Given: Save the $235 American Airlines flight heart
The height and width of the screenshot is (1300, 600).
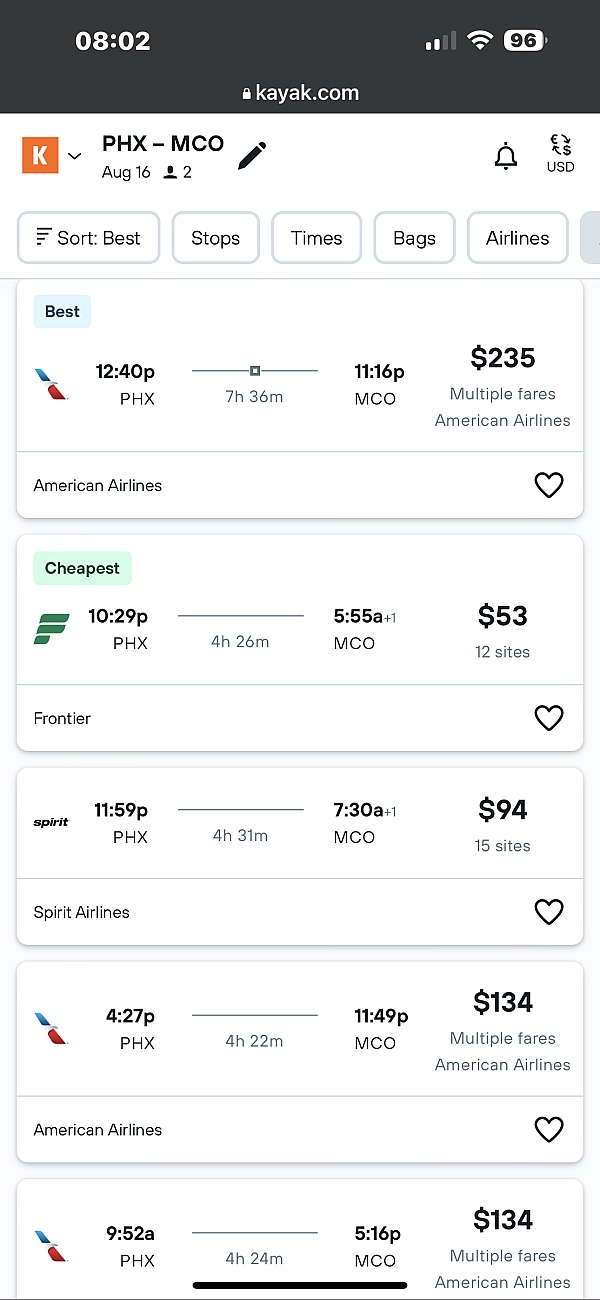Looking at the screenshot, I should [x=548, y=485].
